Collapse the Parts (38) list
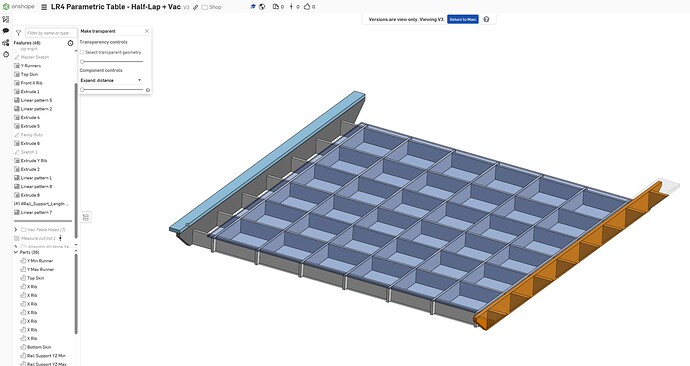Image resolution: width=690 pixels, height=366 pixels. [x=16, y=252]
